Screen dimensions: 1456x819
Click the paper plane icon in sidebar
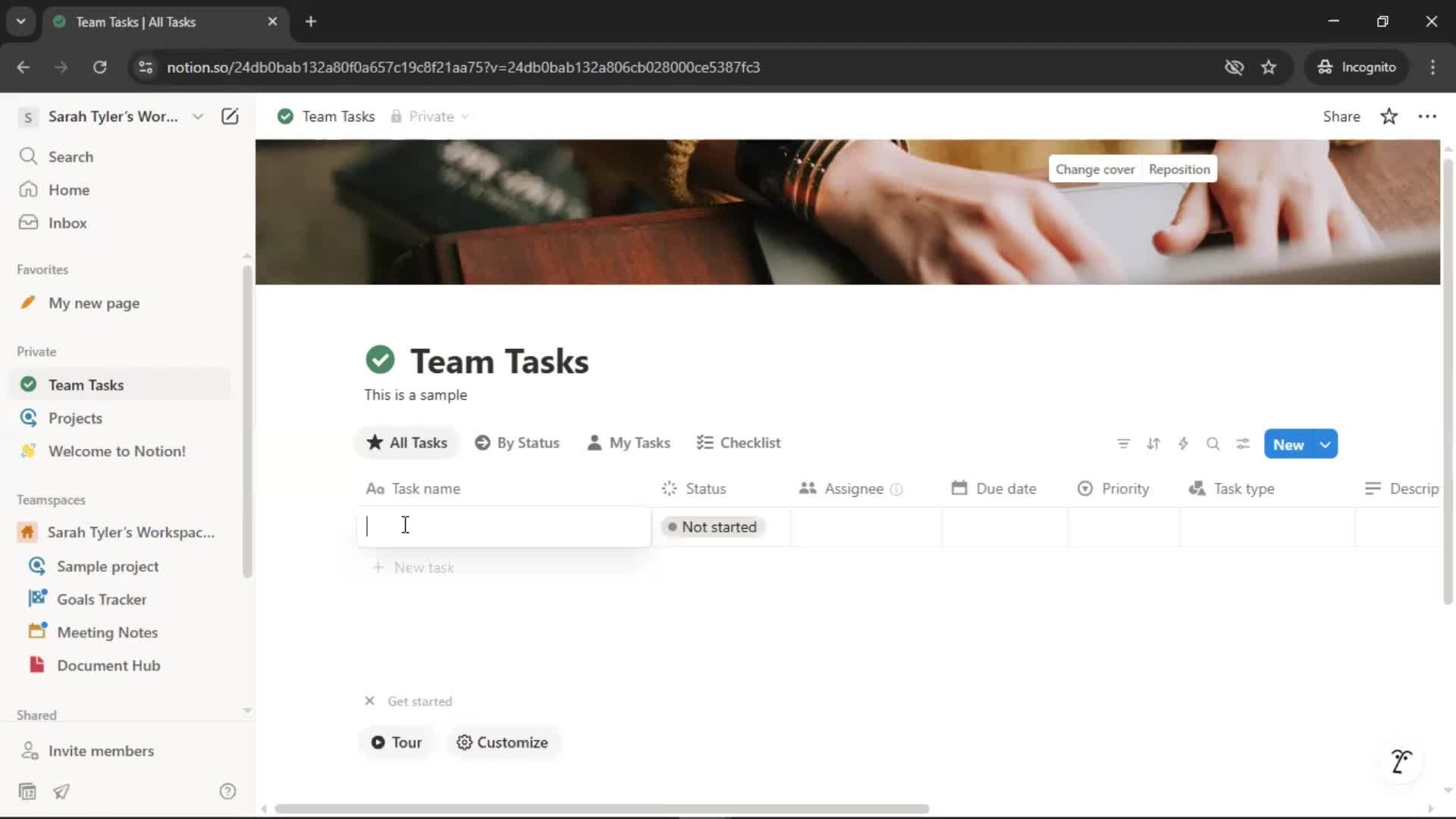[61, 792]
